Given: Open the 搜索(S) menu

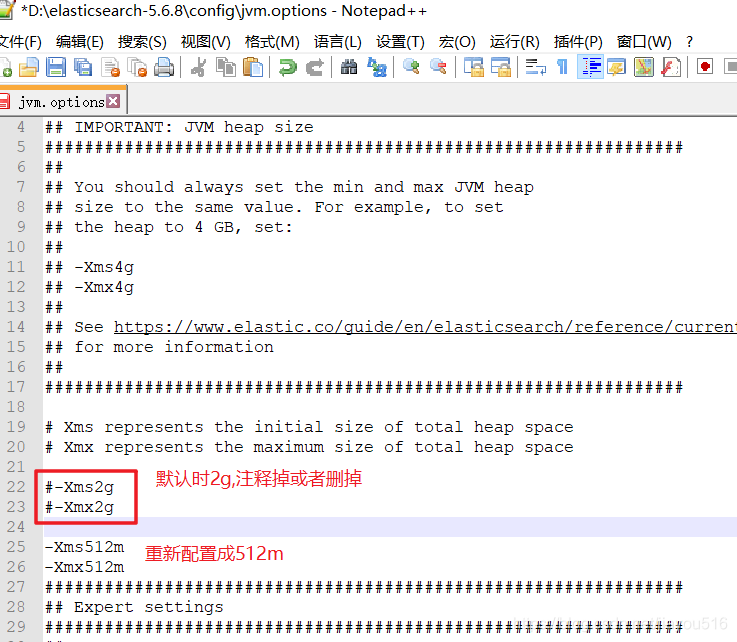Looking at the screenshot, I should click(142, 42).
